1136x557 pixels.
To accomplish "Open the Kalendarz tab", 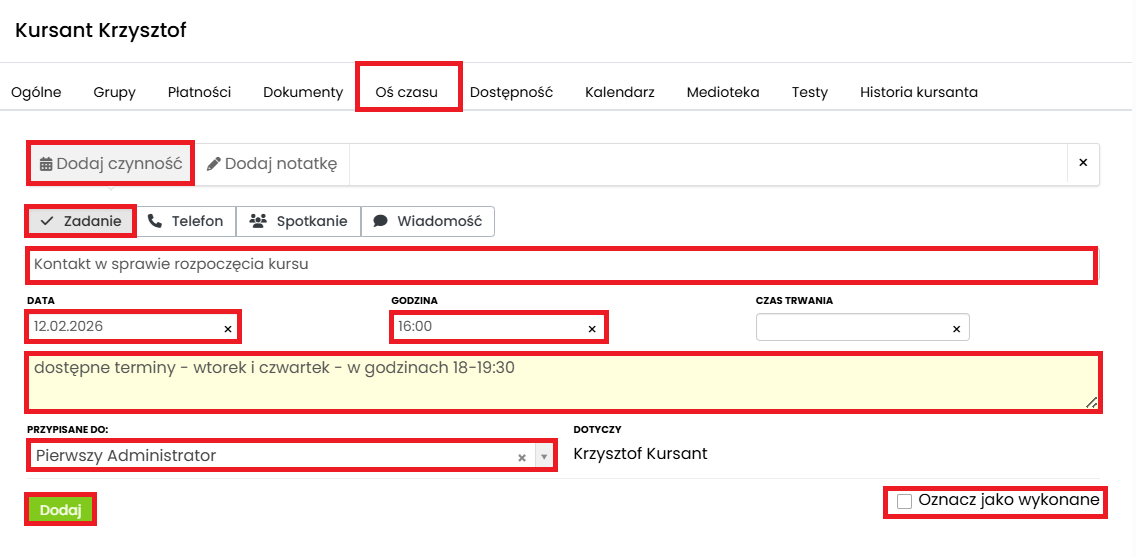I will (x=619, y=92).
